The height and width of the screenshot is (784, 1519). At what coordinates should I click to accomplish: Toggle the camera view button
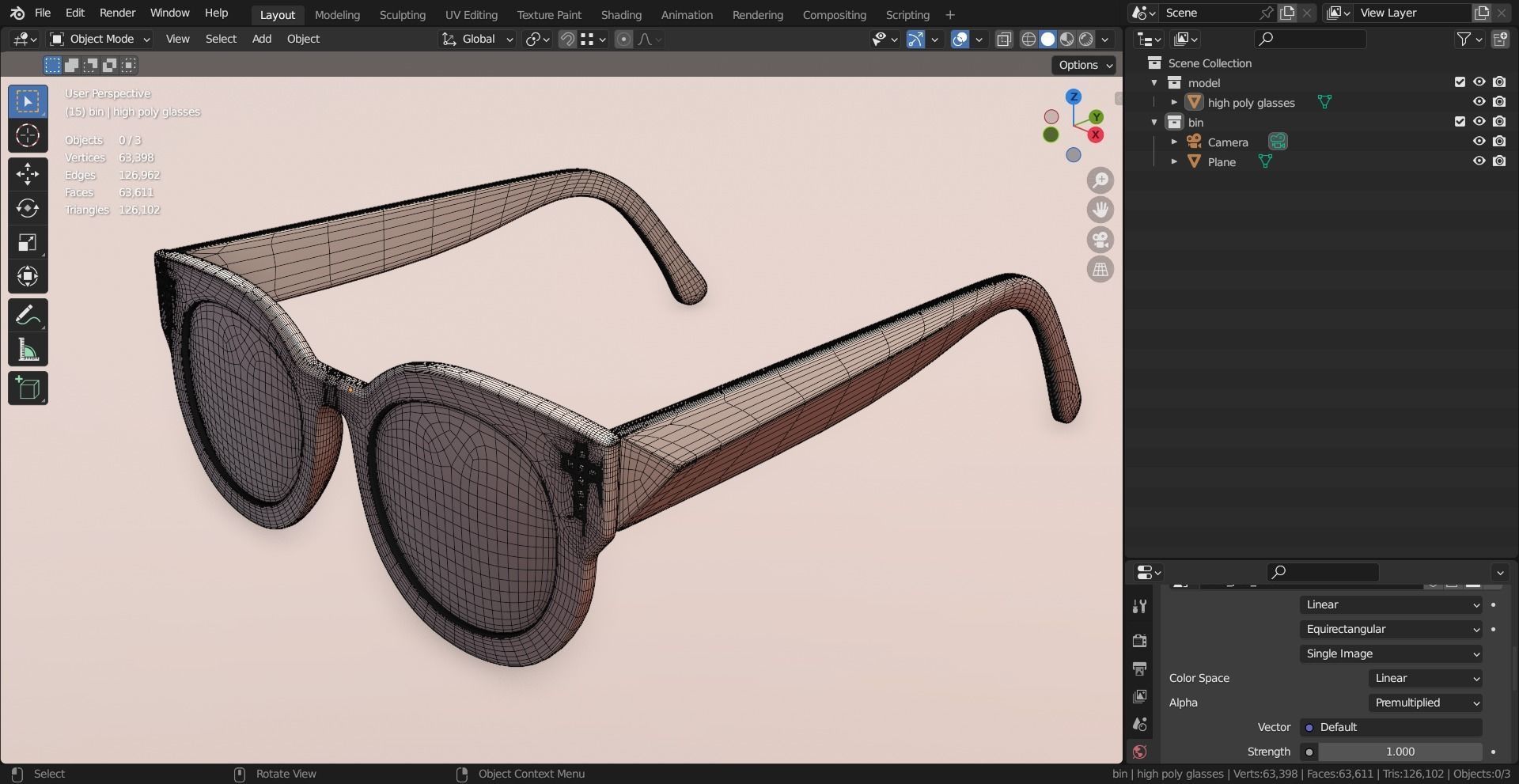point(1100,240)
